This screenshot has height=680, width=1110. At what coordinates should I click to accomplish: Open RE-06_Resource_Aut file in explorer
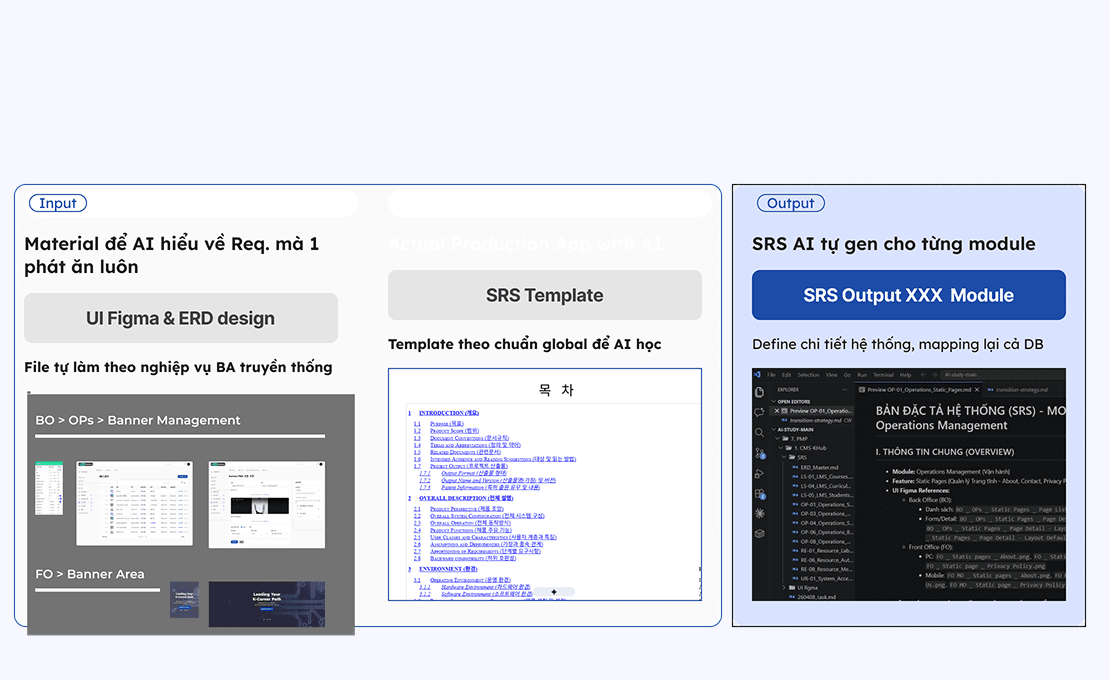(821, 560)
